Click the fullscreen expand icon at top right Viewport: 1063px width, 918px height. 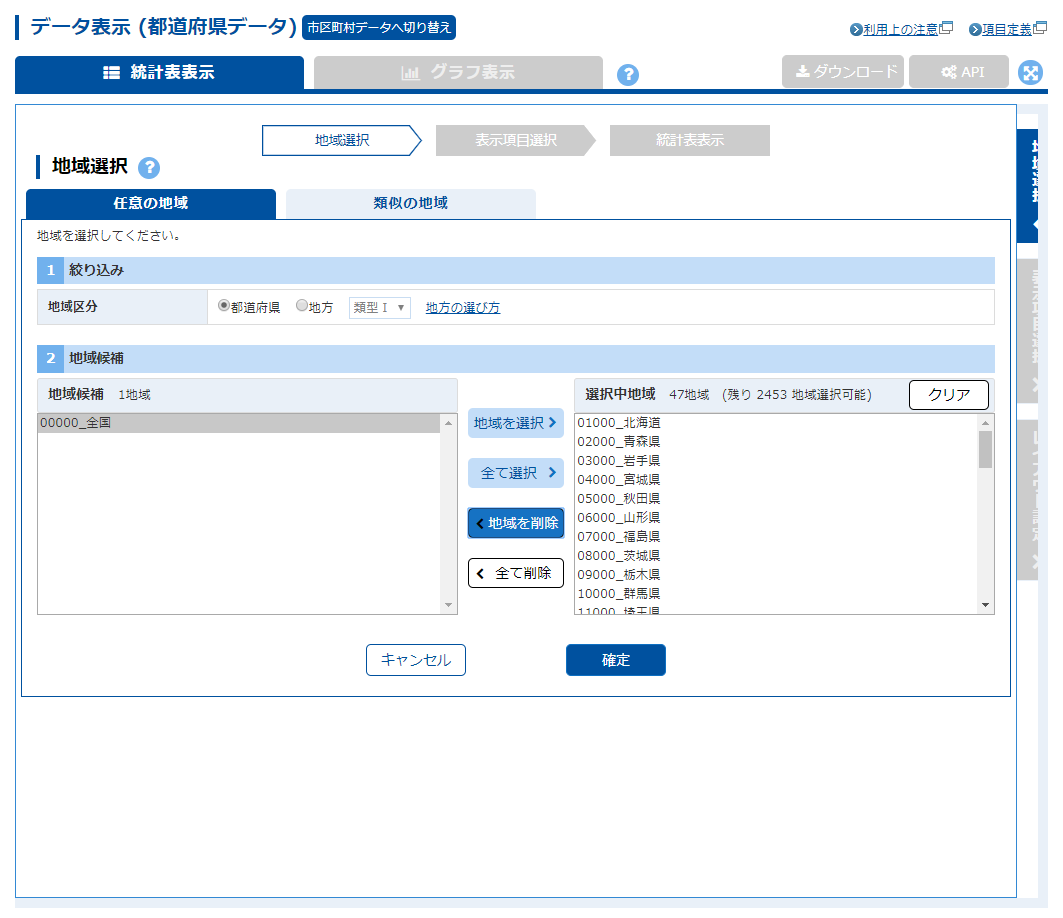(1030, 73)
